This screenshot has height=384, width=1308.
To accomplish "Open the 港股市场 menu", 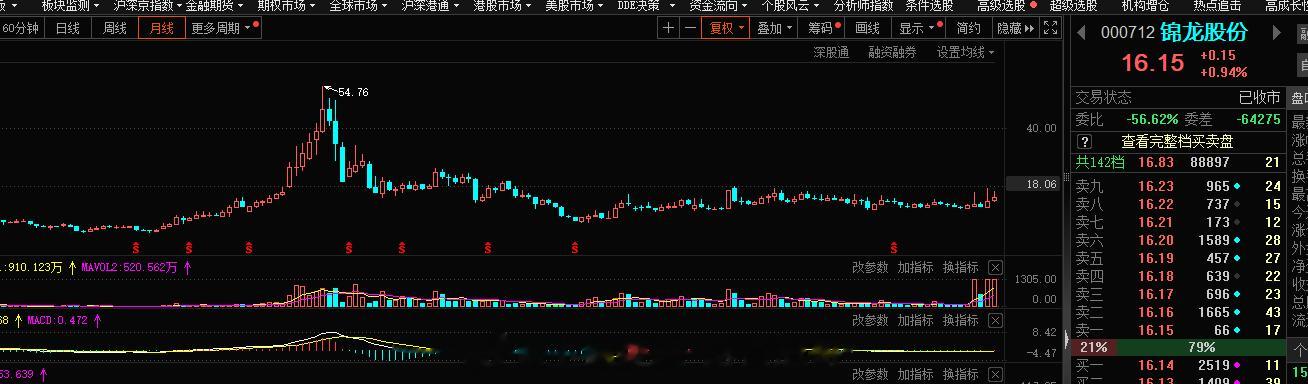I will [x=503, y=6].
